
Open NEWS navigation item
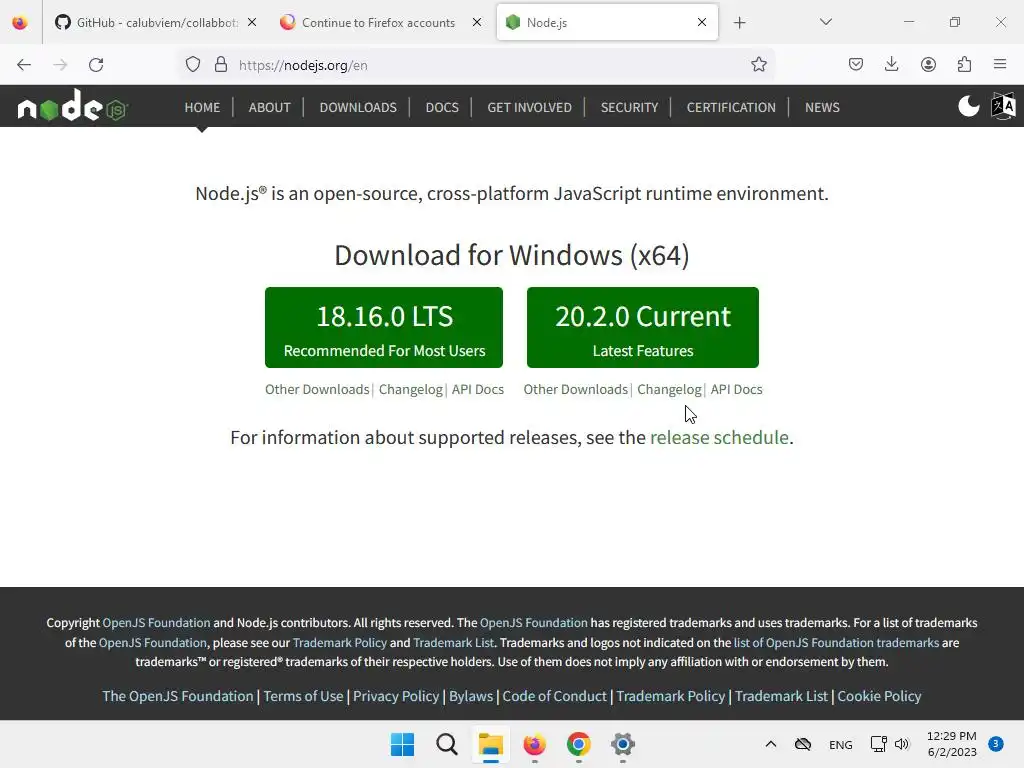click(822, 107)
